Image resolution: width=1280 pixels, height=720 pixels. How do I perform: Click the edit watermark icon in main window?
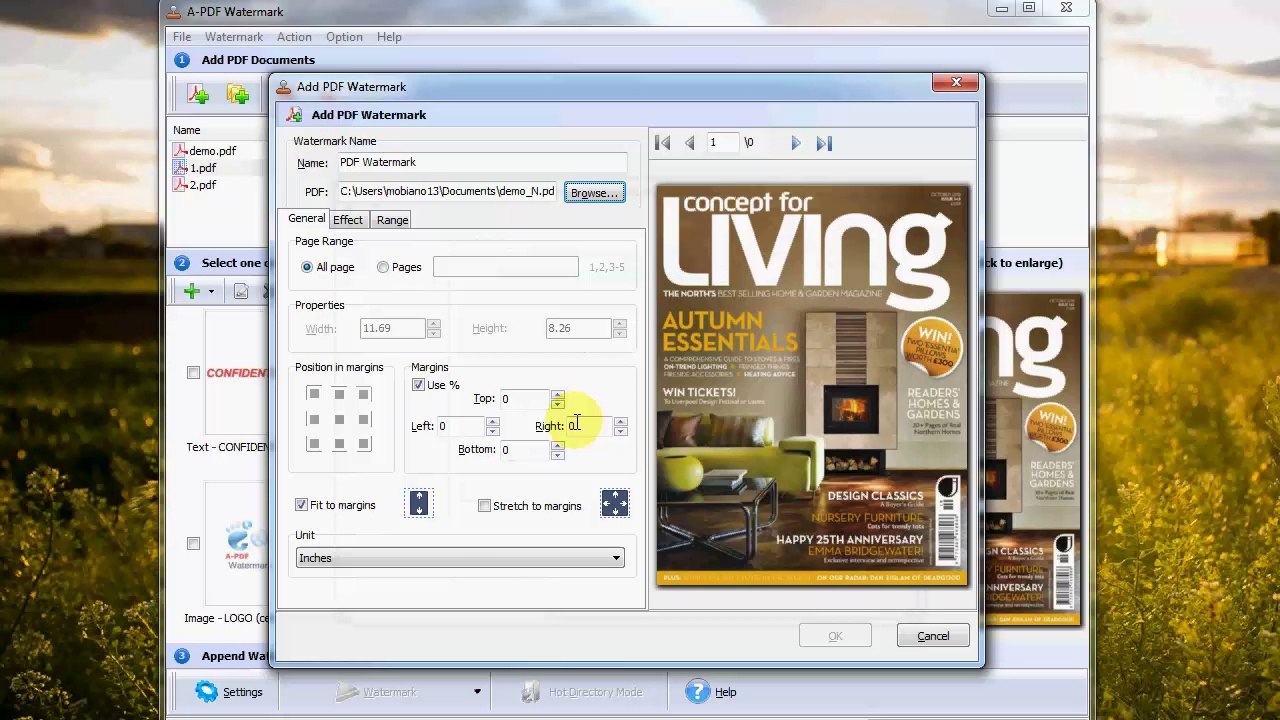(241, 291)
